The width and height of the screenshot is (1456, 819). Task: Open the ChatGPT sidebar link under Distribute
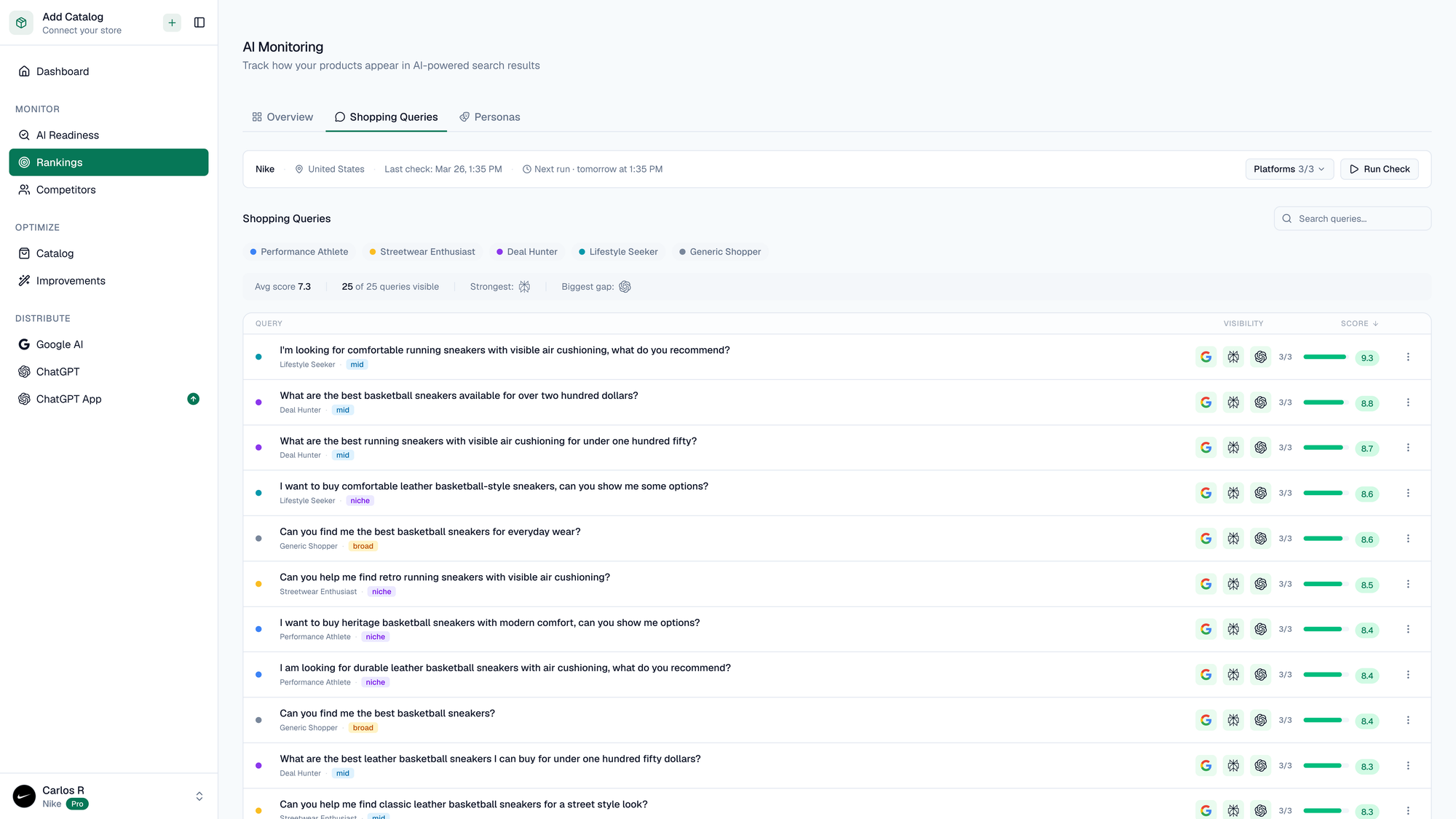coord(108,372)
